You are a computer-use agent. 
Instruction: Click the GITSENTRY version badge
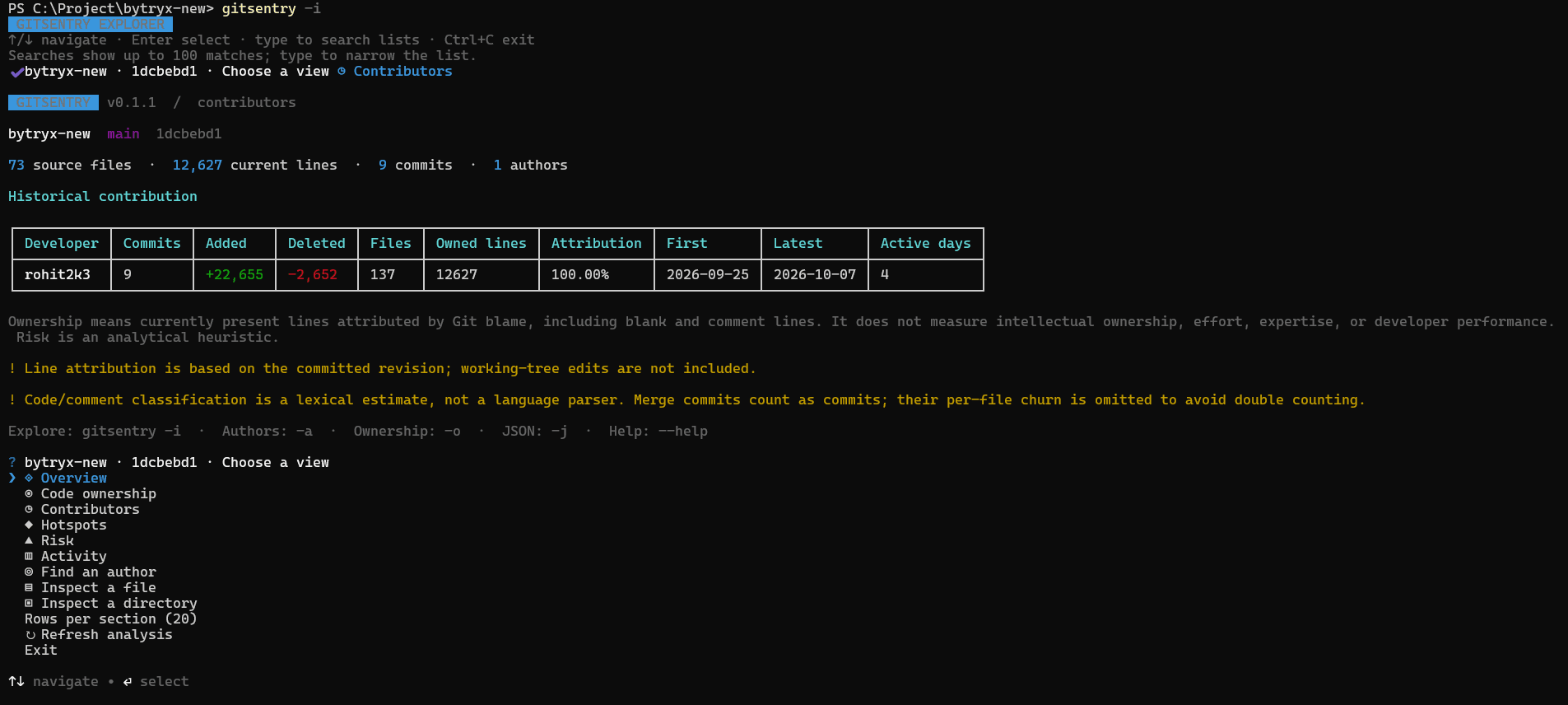coord(54,103)
